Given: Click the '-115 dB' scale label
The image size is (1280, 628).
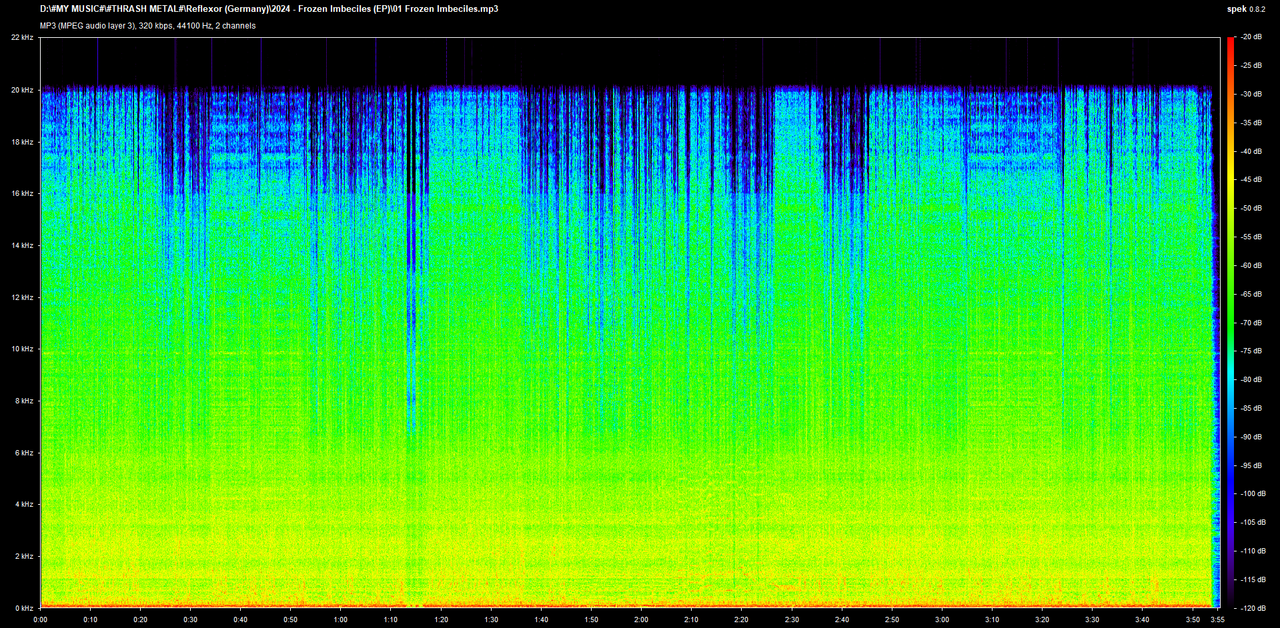Looking at the screenshot, I should click(x=1252, y=579).
